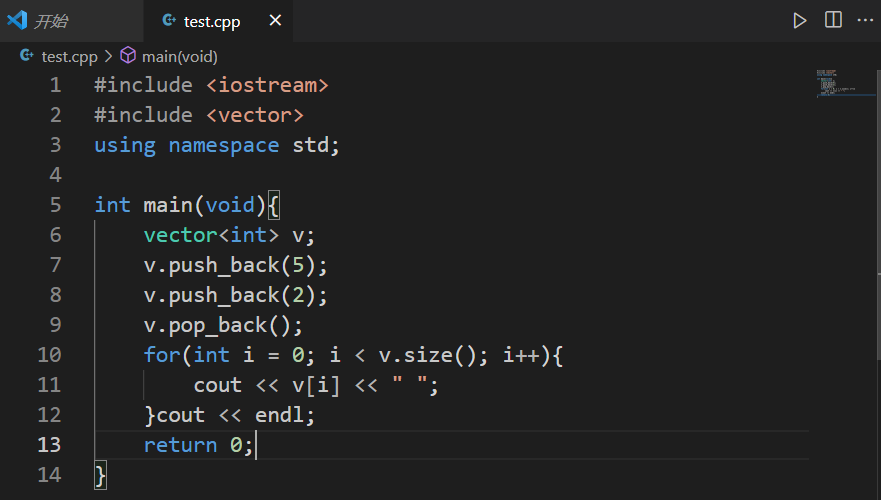Click the C++ file icon in breadcrumb
This screenshot has width=881, height=500.
click(27, 56)
